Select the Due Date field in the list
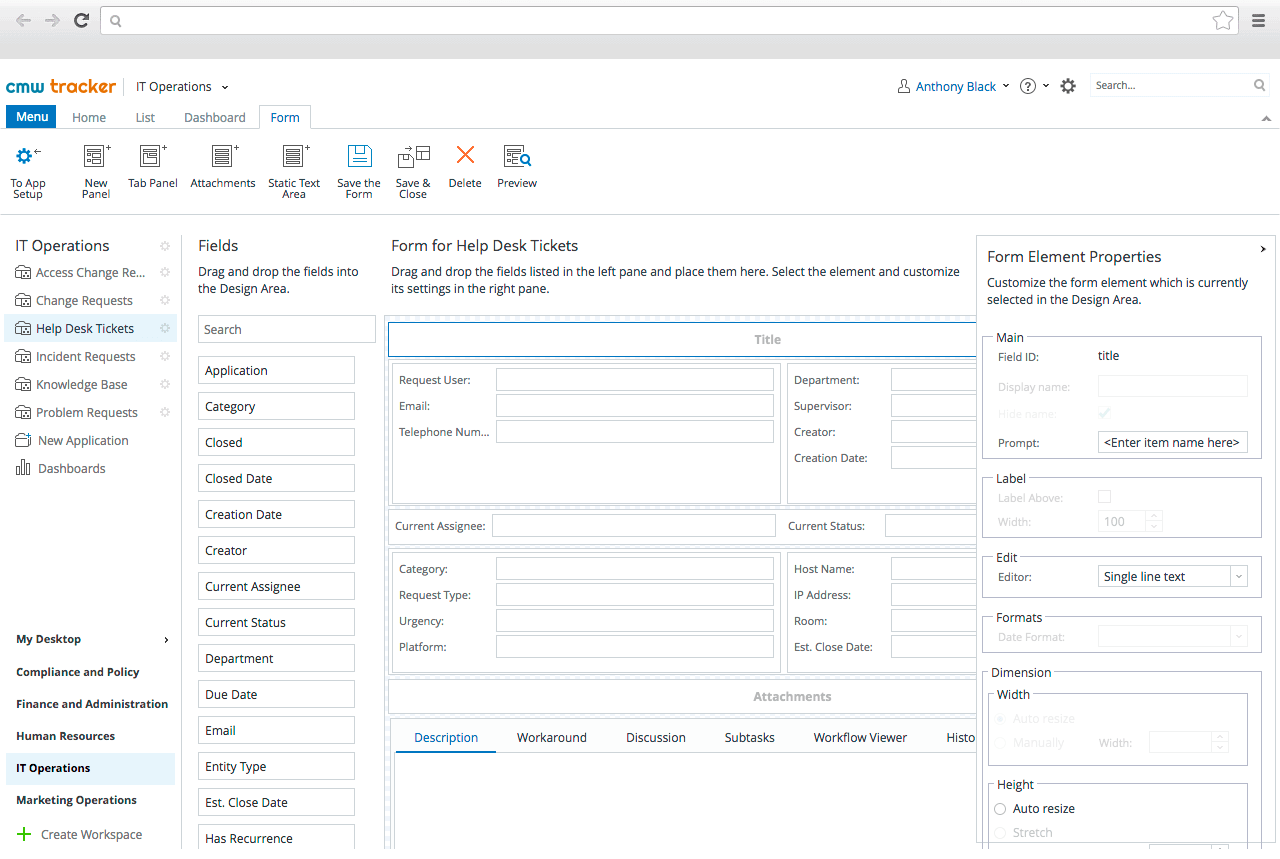1280x859 pixels. pos(276,694)
